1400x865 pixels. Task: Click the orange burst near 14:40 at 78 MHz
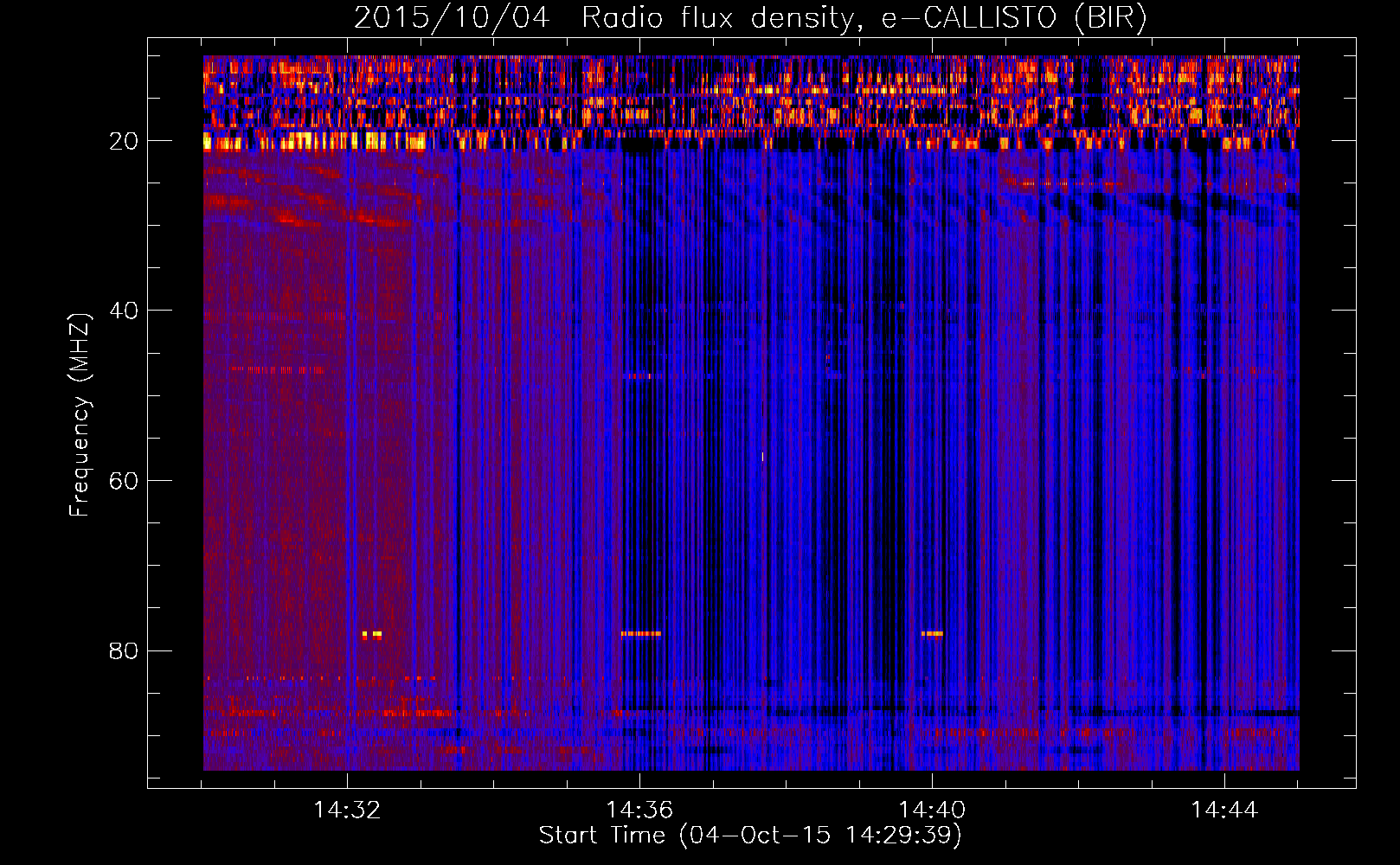click(932, 634)
